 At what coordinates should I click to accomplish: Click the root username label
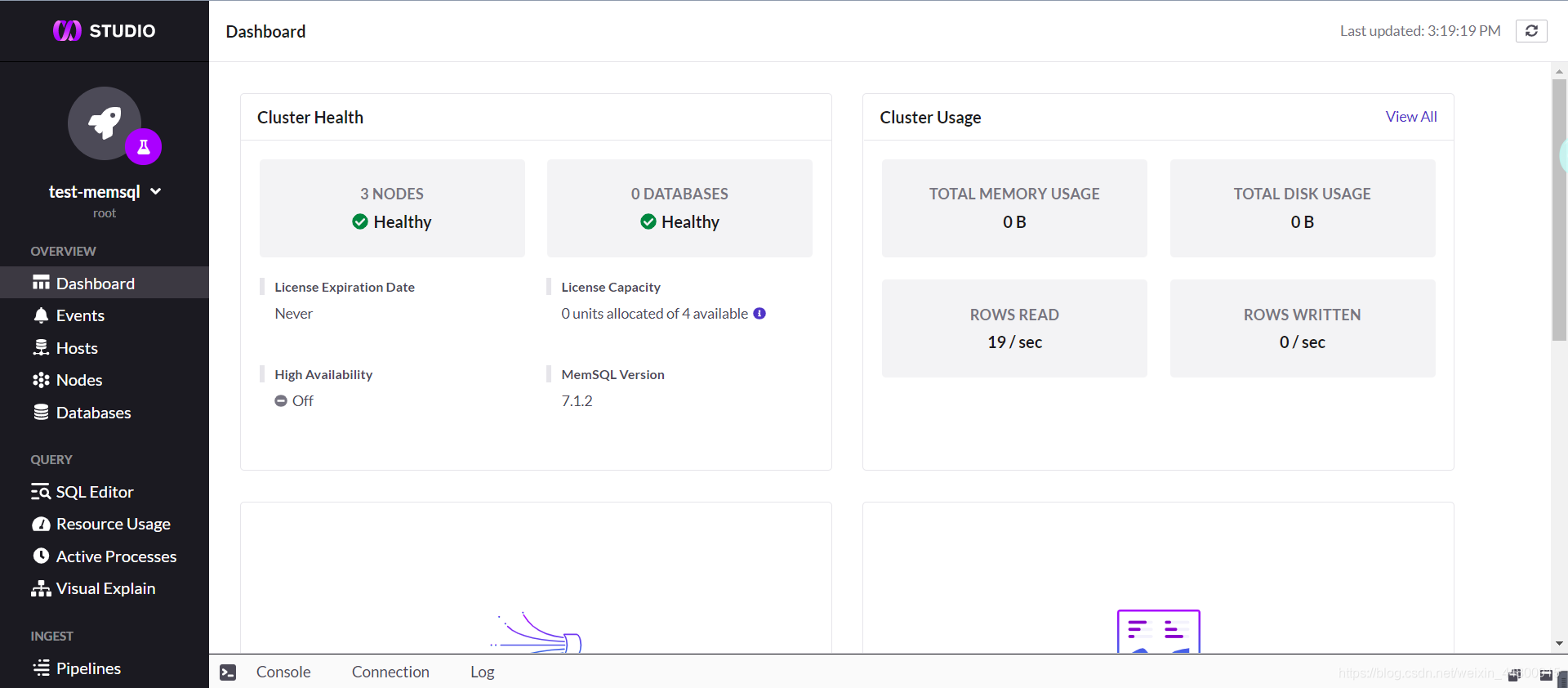click(105, 213)
